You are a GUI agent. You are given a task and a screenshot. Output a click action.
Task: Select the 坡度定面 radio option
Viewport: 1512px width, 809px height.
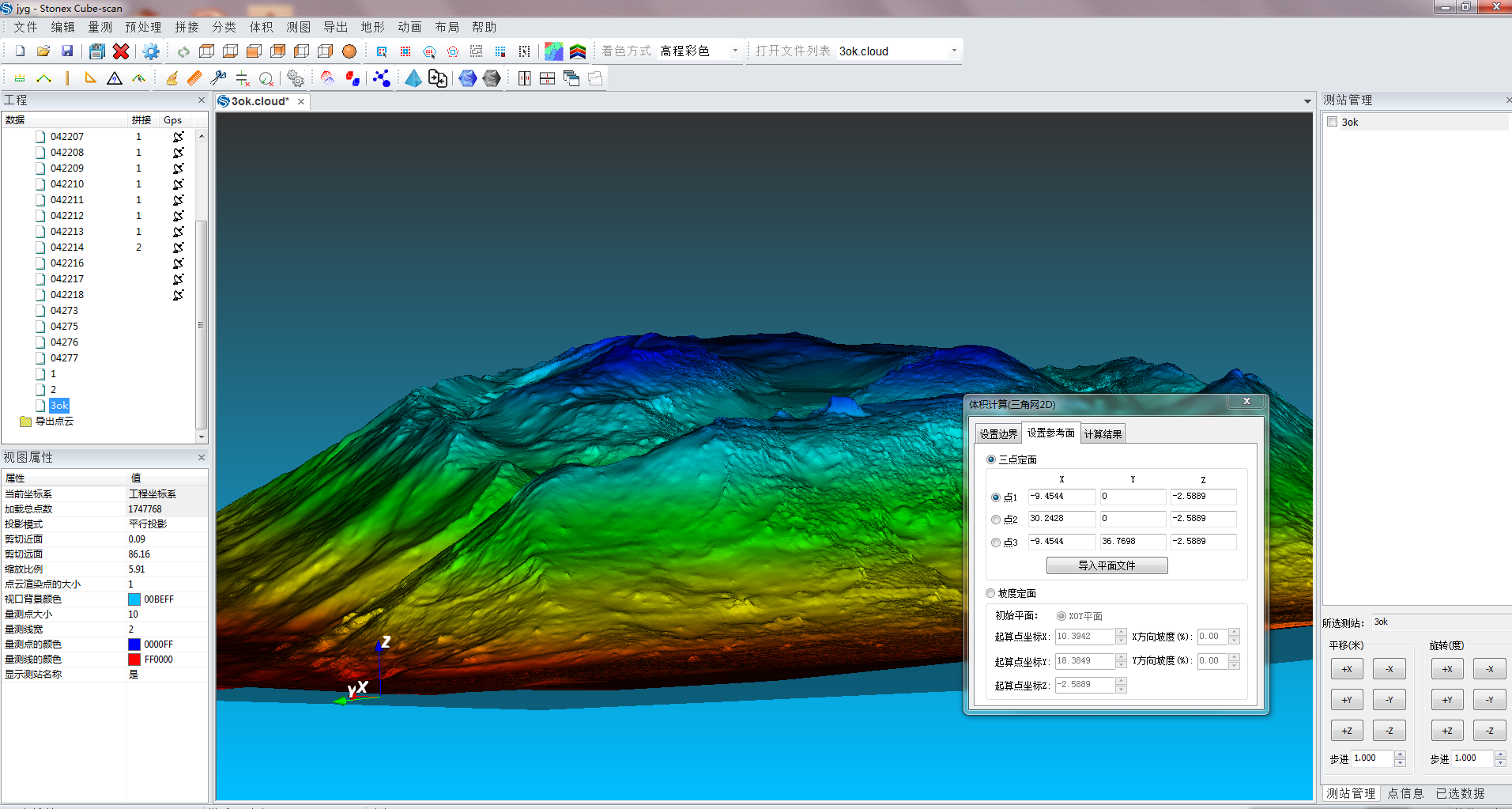990,593
